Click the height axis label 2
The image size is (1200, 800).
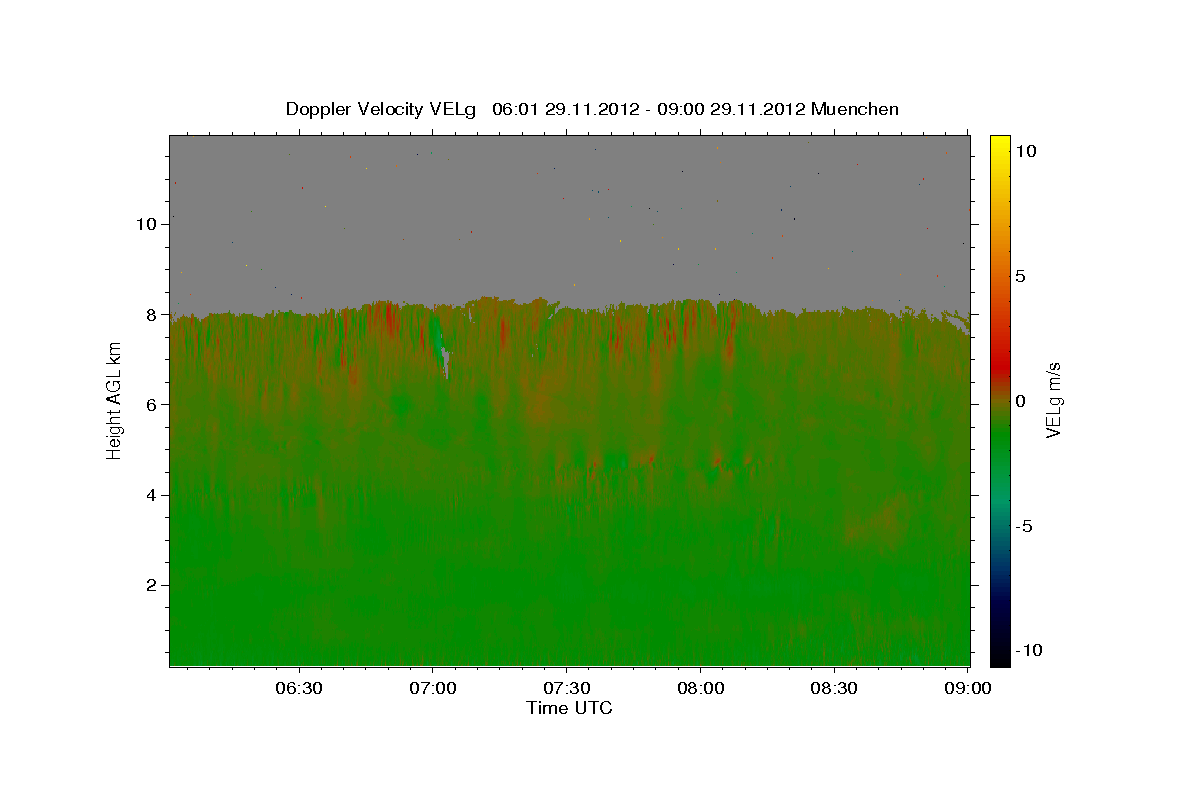(152, 585)
